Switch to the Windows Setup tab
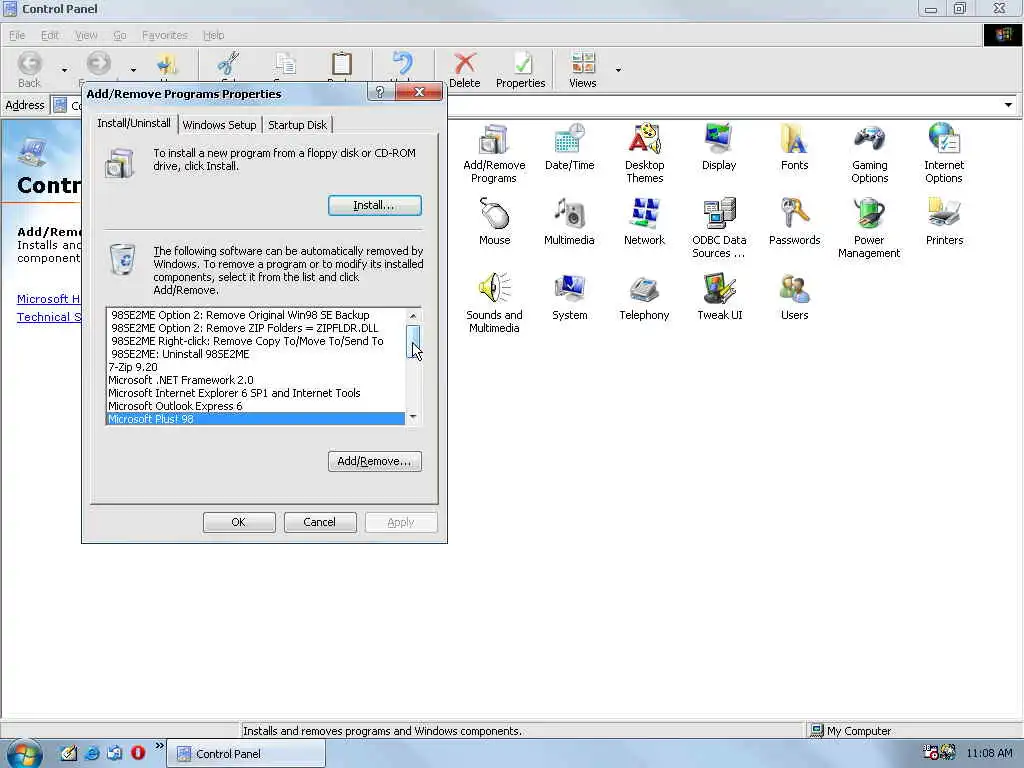Screen dimensions: 1024x768 click(219, 125)
